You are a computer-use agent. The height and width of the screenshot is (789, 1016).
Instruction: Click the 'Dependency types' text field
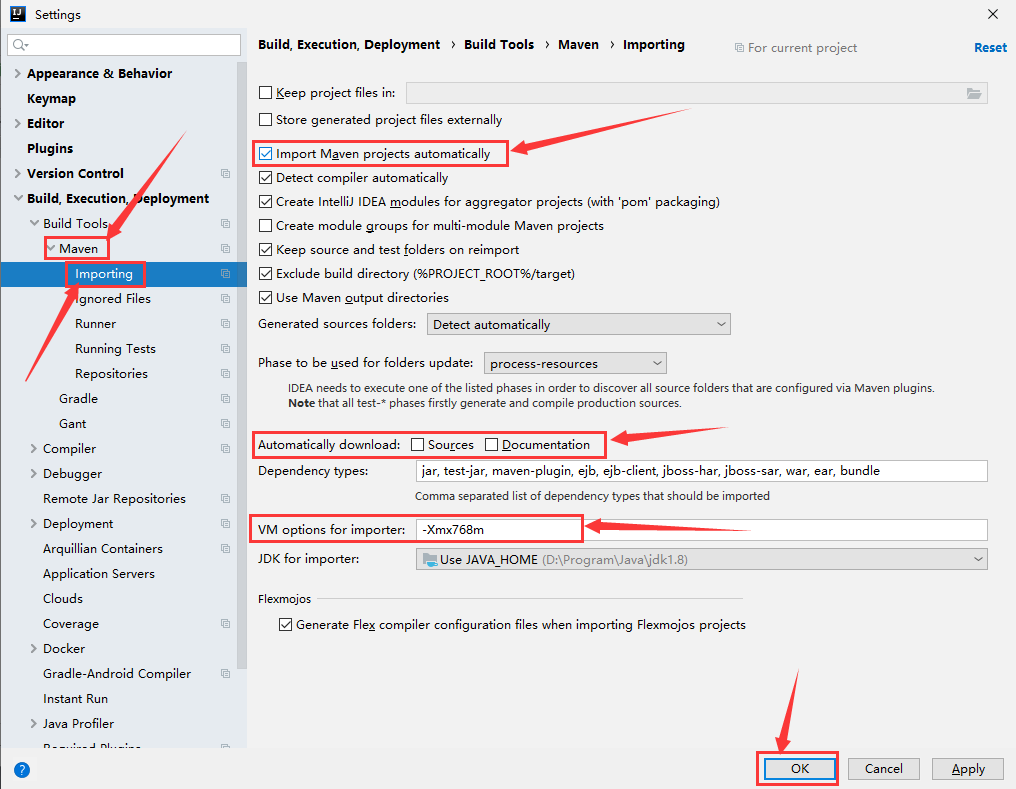(701, 471)
